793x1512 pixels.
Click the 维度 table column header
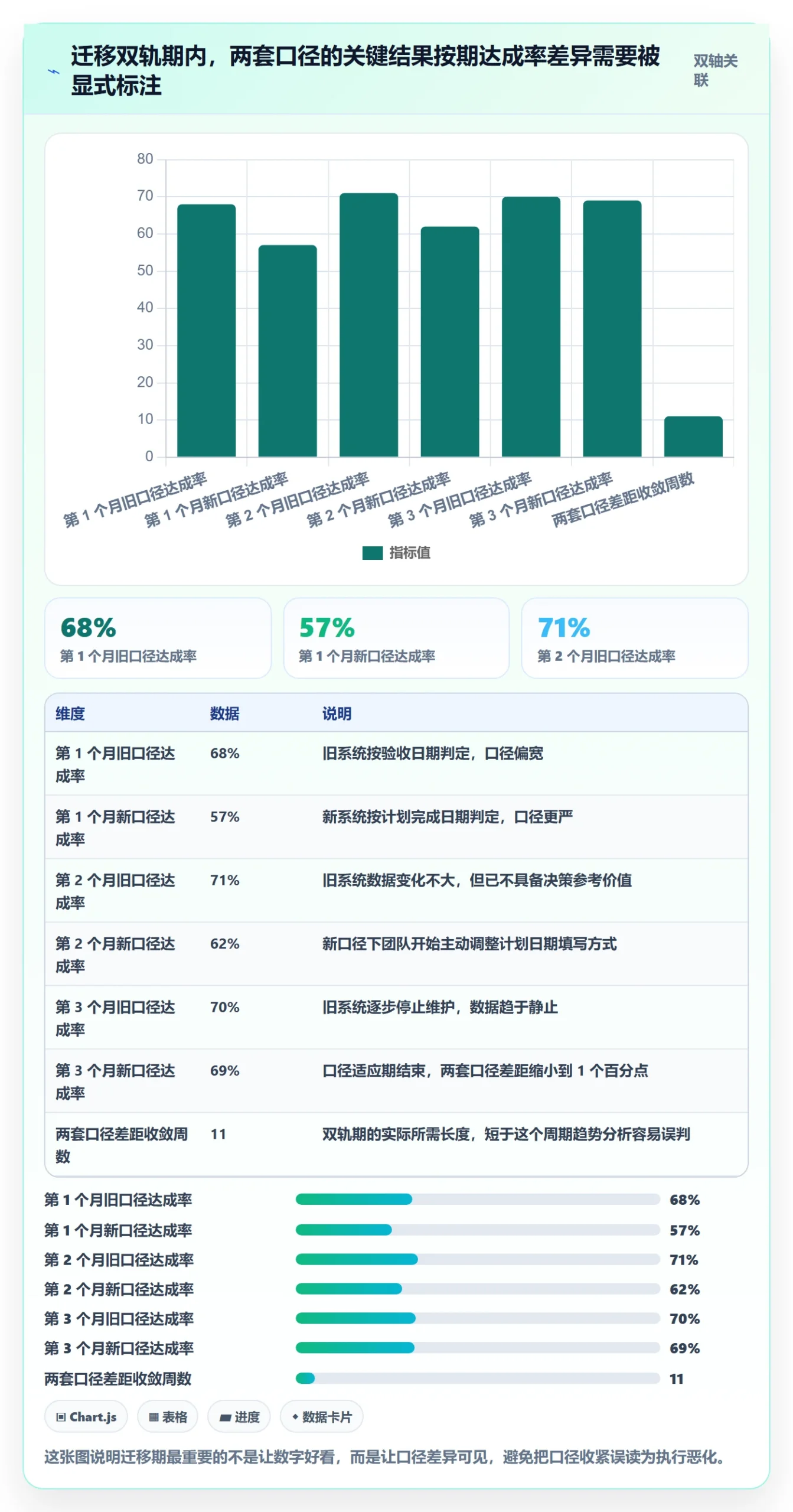point(70,713)
